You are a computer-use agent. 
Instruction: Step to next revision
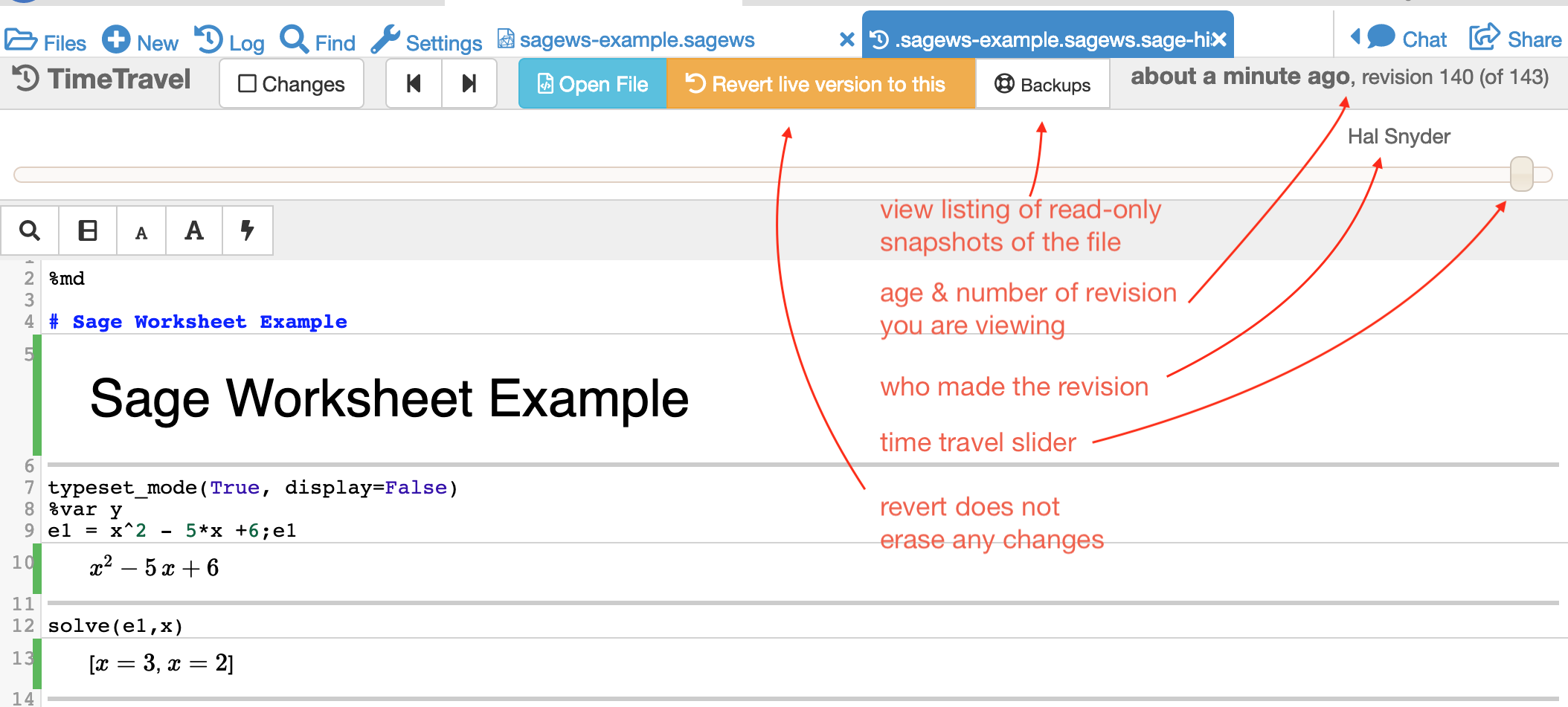coord(469,84)
